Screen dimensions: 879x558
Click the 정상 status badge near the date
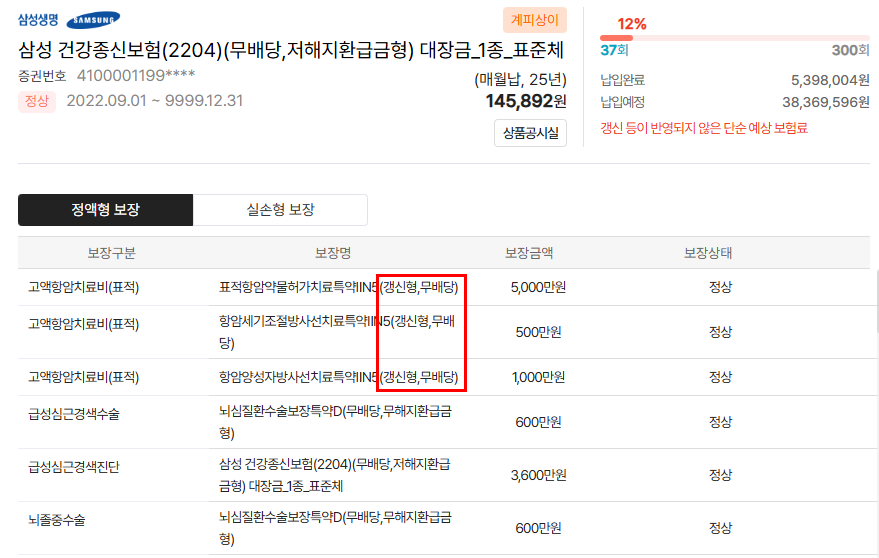pyautogui.click(x=37, y=102)
